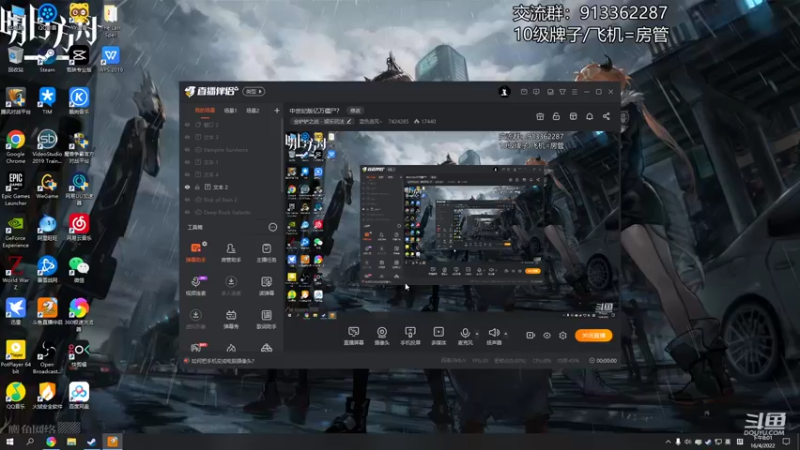The height and width of the screenshot is (450, 800).
Task: Select Risk of Rain 2 source row
Action: tap(231, 200)
